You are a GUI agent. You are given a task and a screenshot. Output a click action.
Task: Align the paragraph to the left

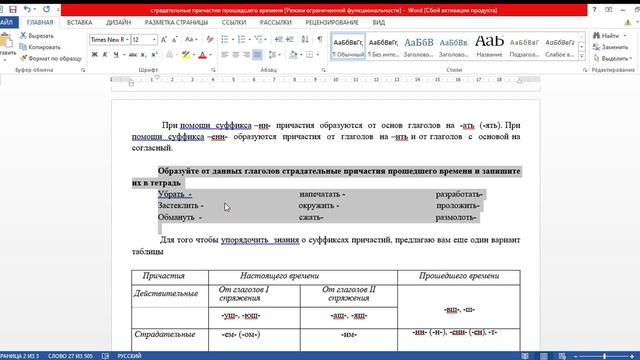coord(224,55)
